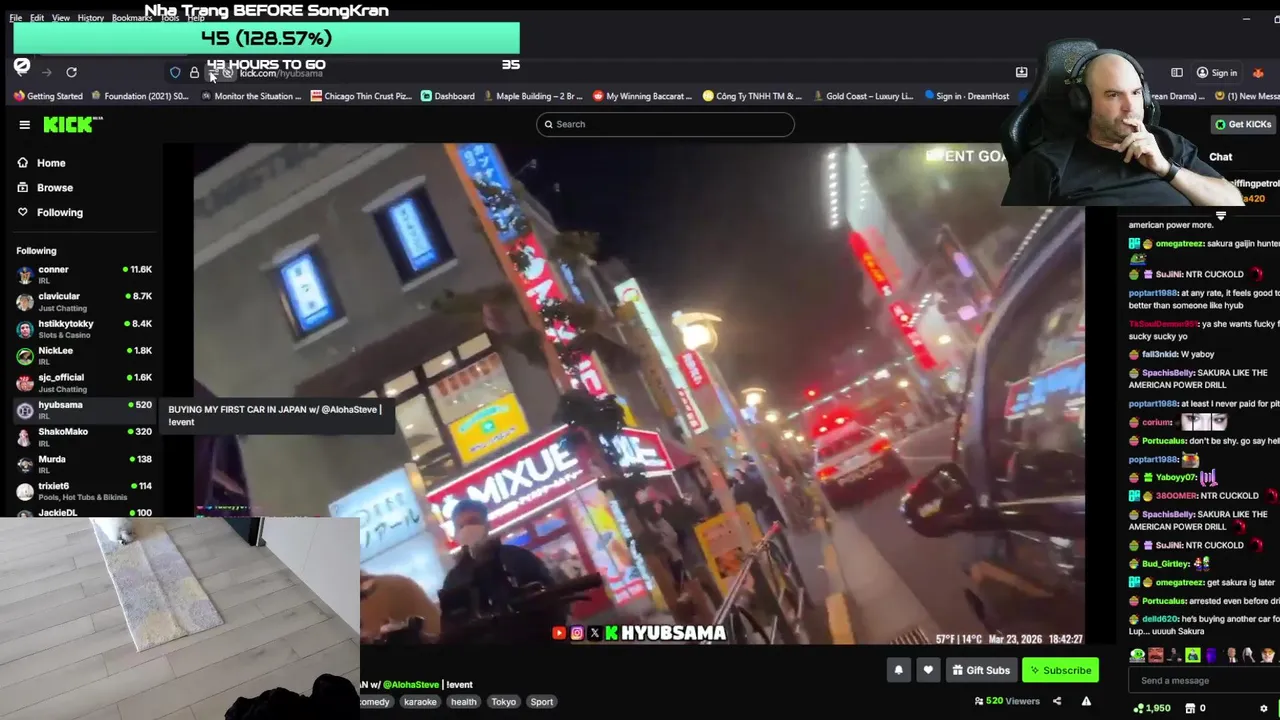Click the @AlohaSteve mention link

[411, 685]
